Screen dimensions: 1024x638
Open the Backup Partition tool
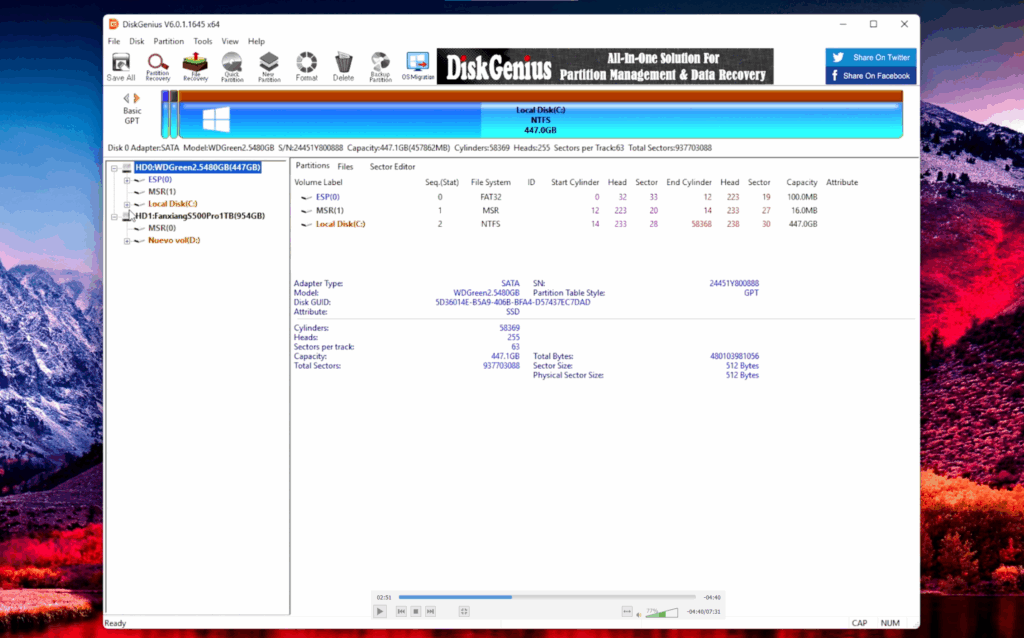pos(380,67)
